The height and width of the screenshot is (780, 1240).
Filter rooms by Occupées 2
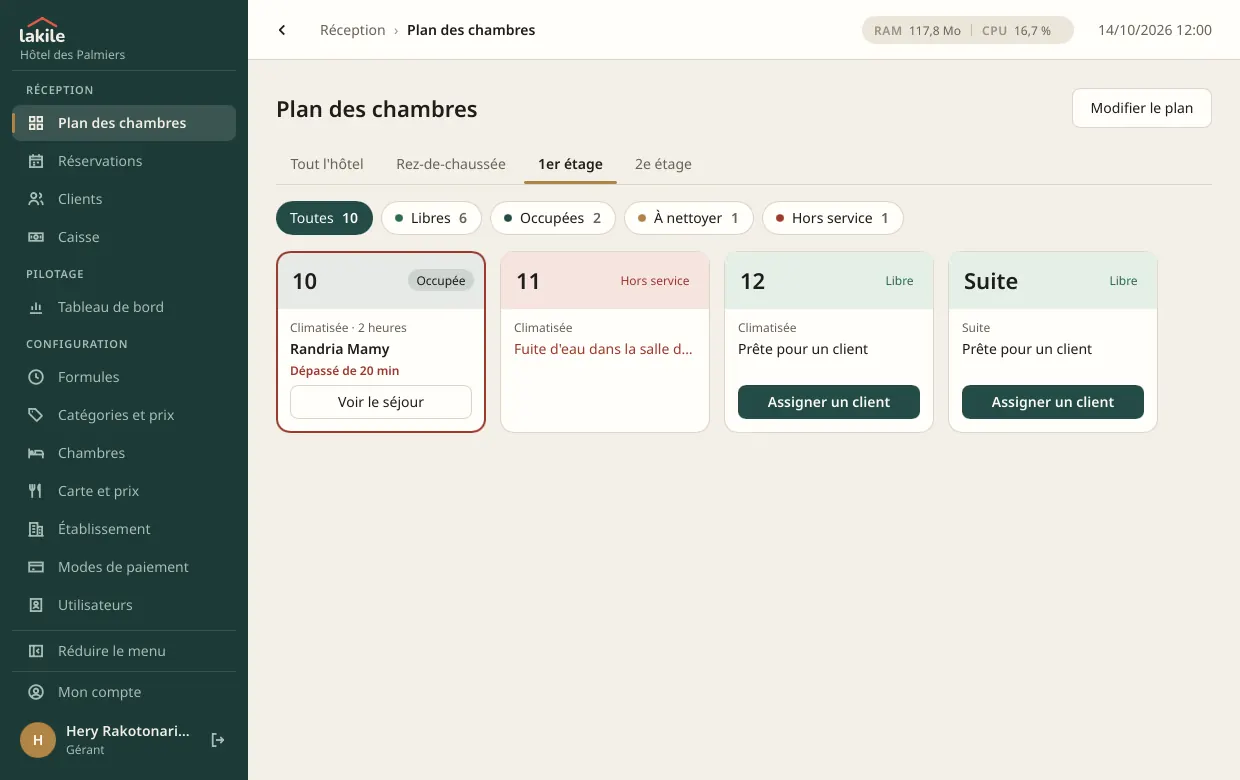[552, 218]
